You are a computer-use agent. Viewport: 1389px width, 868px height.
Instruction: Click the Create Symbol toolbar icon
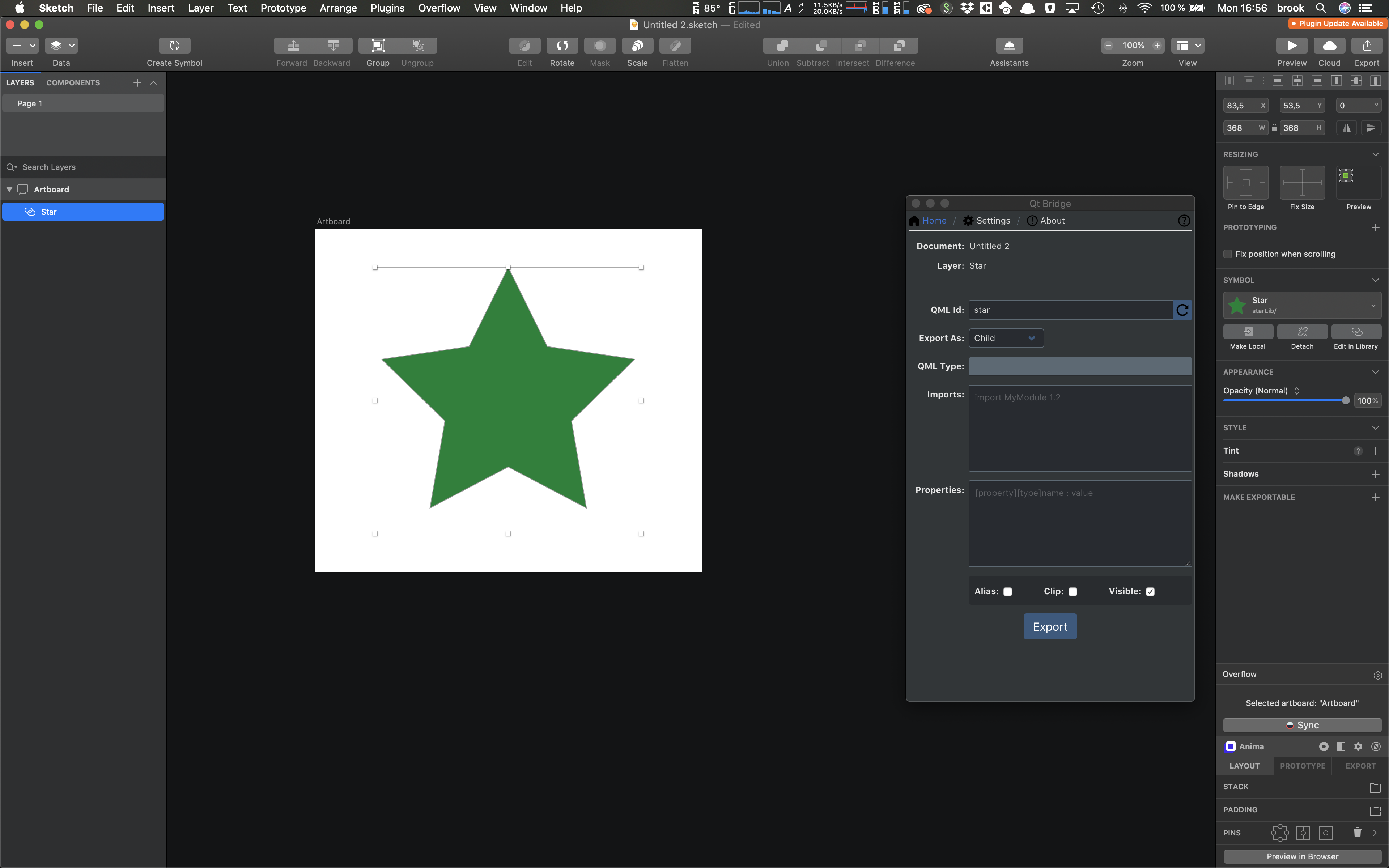174,45
